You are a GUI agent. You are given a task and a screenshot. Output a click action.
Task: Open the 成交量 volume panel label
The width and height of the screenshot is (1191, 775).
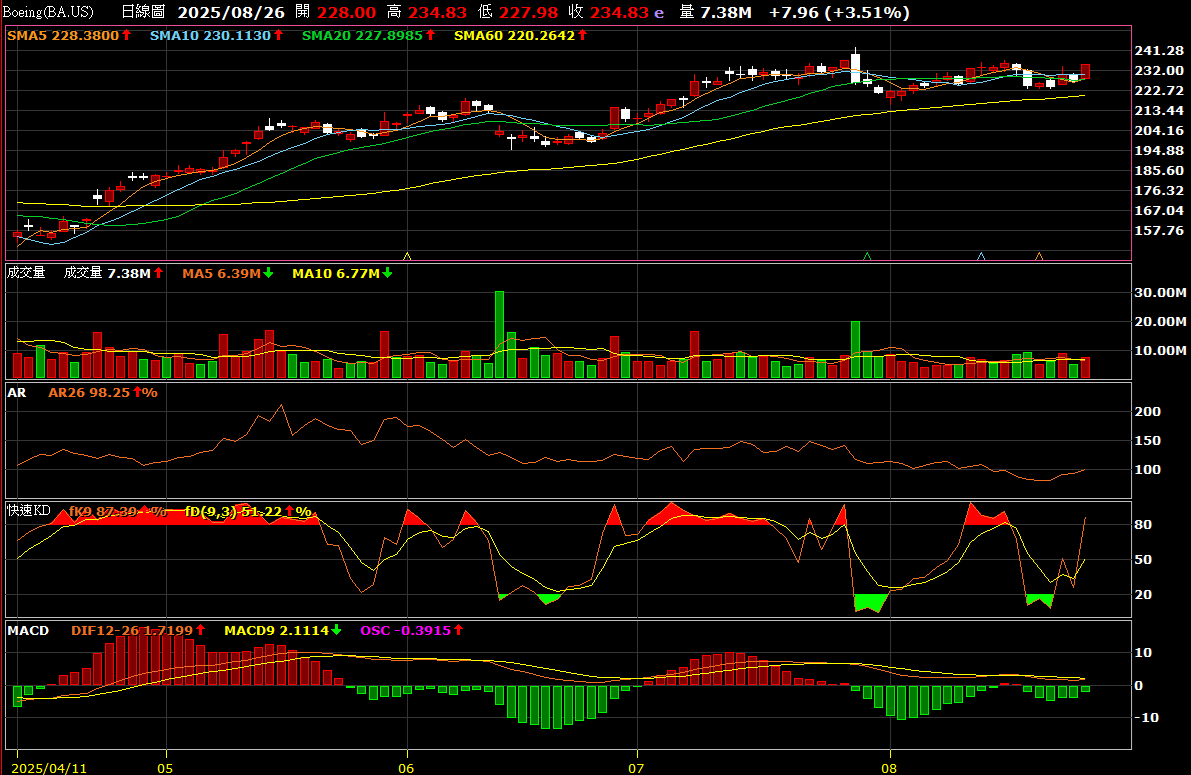pyautogui.click(x=26, y=273)
